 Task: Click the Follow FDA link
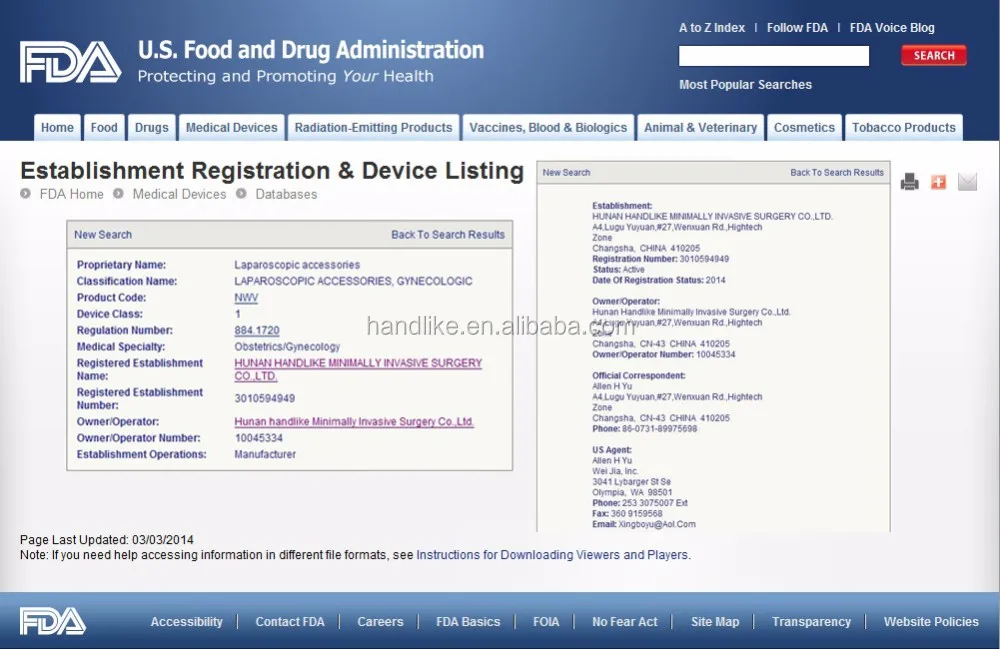pos(797,28)
